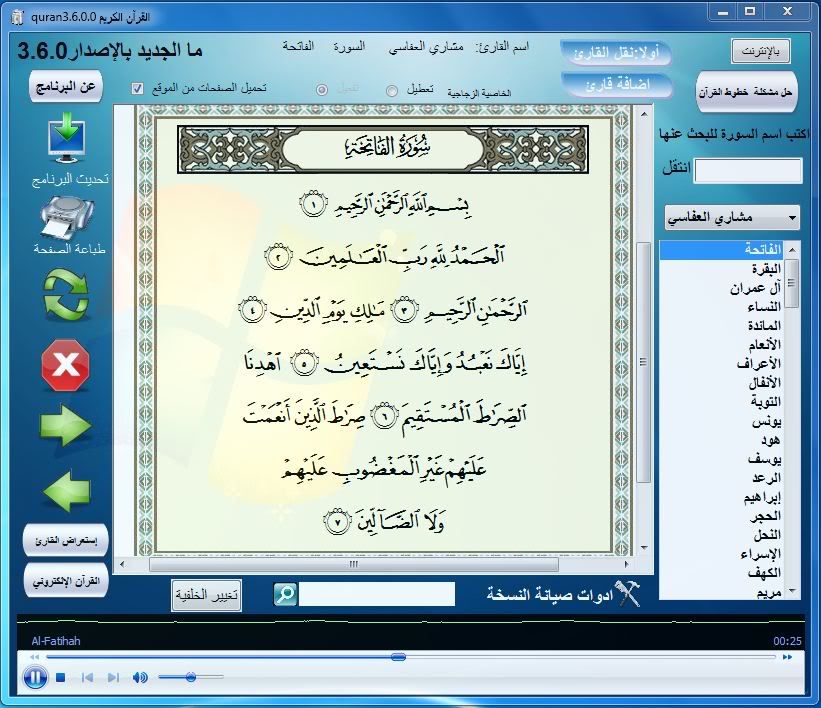Click the surah name search input field
The width and height of the screenshot is (821, 708).
(x=748, y=171)
